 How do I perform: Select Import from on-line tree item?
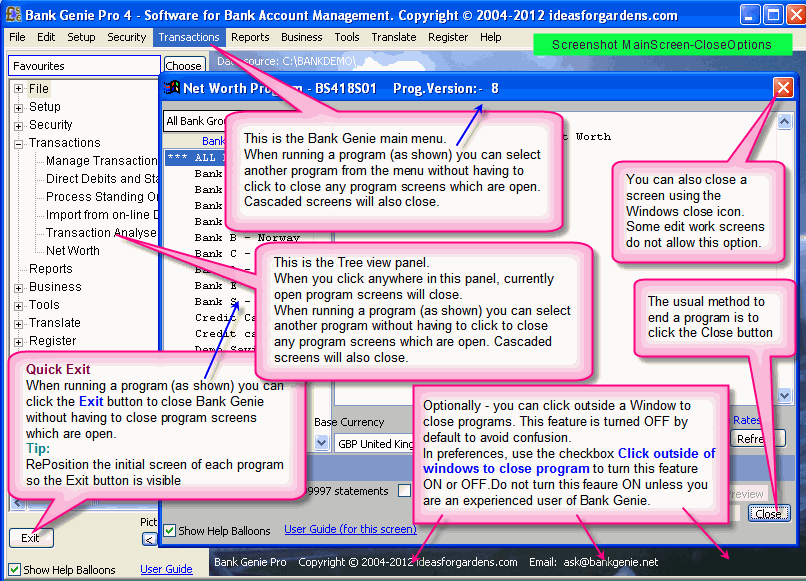(x=102, y=215)
